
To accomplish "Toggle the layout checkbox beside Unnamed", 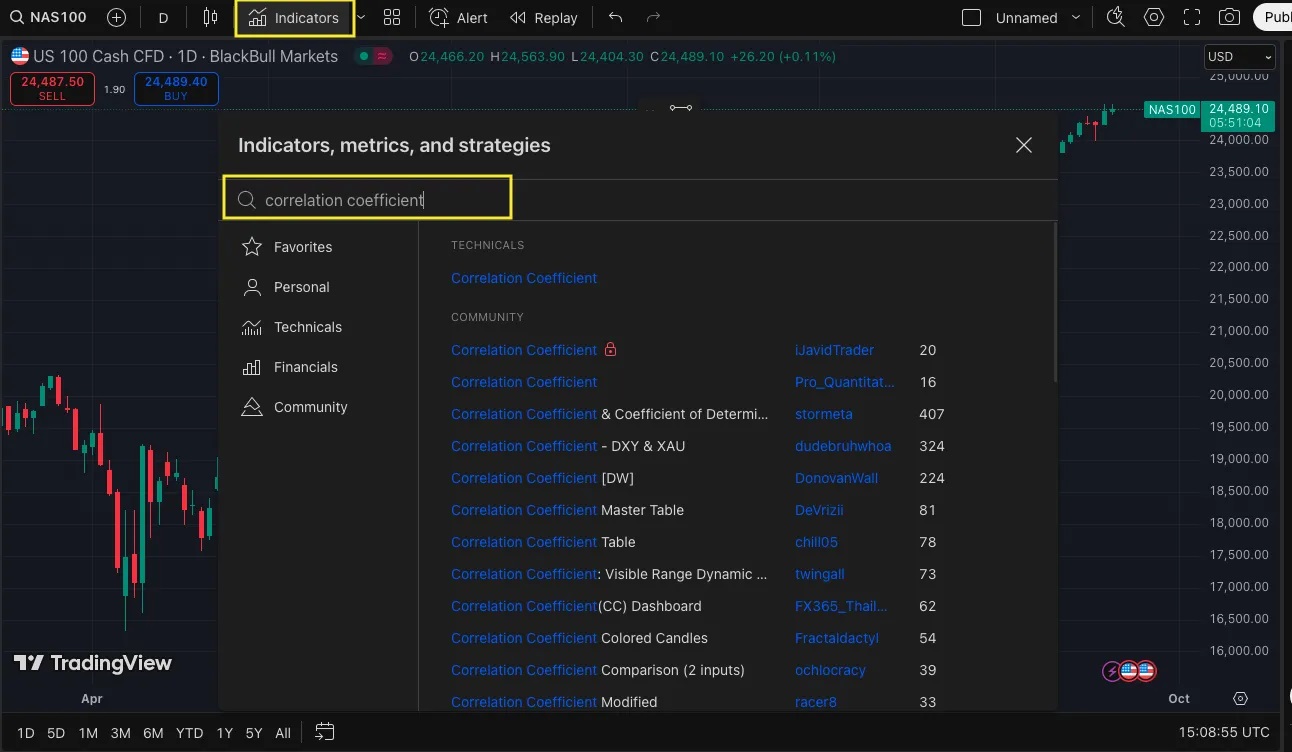I will point(971,17).
